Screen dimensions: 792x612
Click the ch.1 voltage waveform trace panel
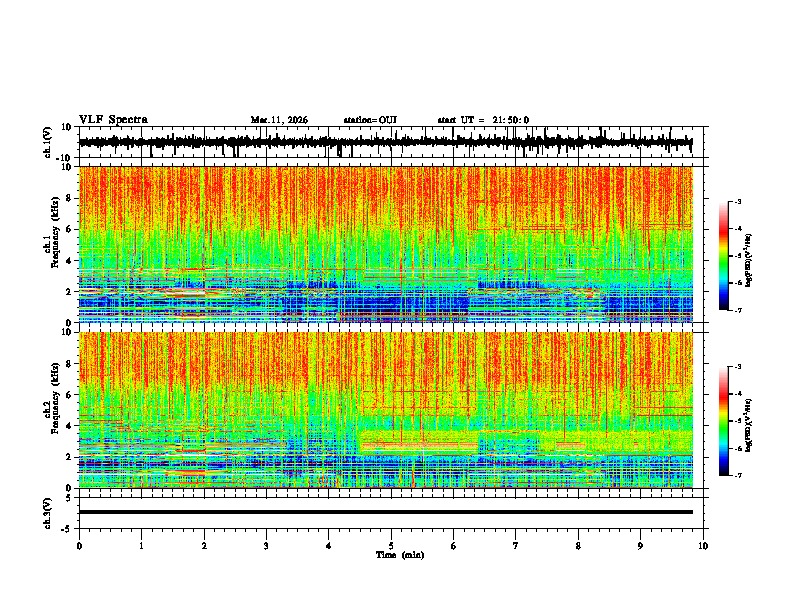coord(391,142)
